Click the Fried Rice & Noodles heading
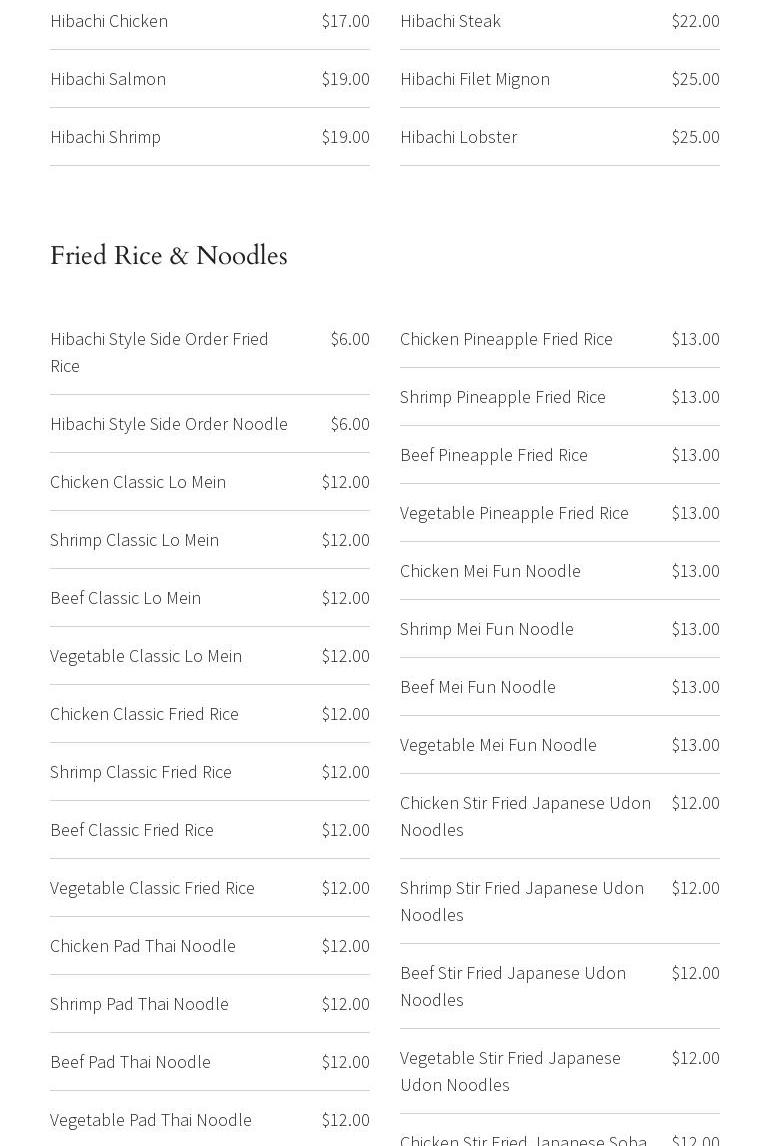770x1146 pixels. click(169, 256)
